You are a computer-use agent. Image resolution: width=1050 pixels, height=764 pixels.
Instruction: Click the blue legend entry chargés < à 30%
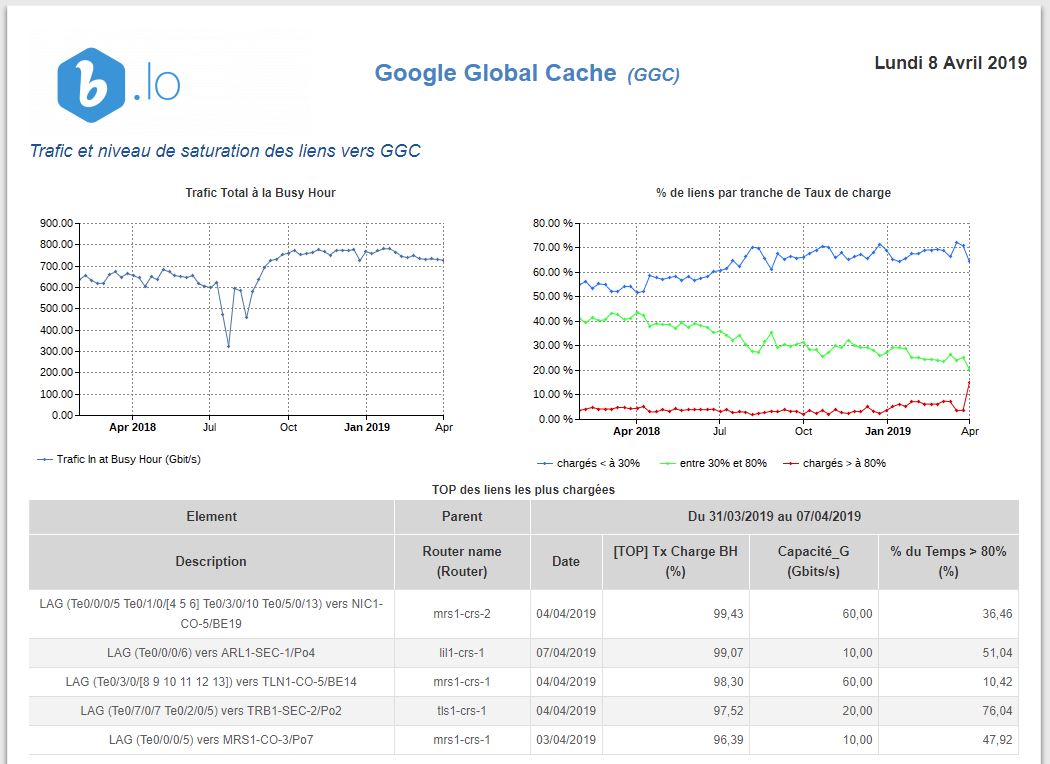pyautogui.click(x=589, y=463)
